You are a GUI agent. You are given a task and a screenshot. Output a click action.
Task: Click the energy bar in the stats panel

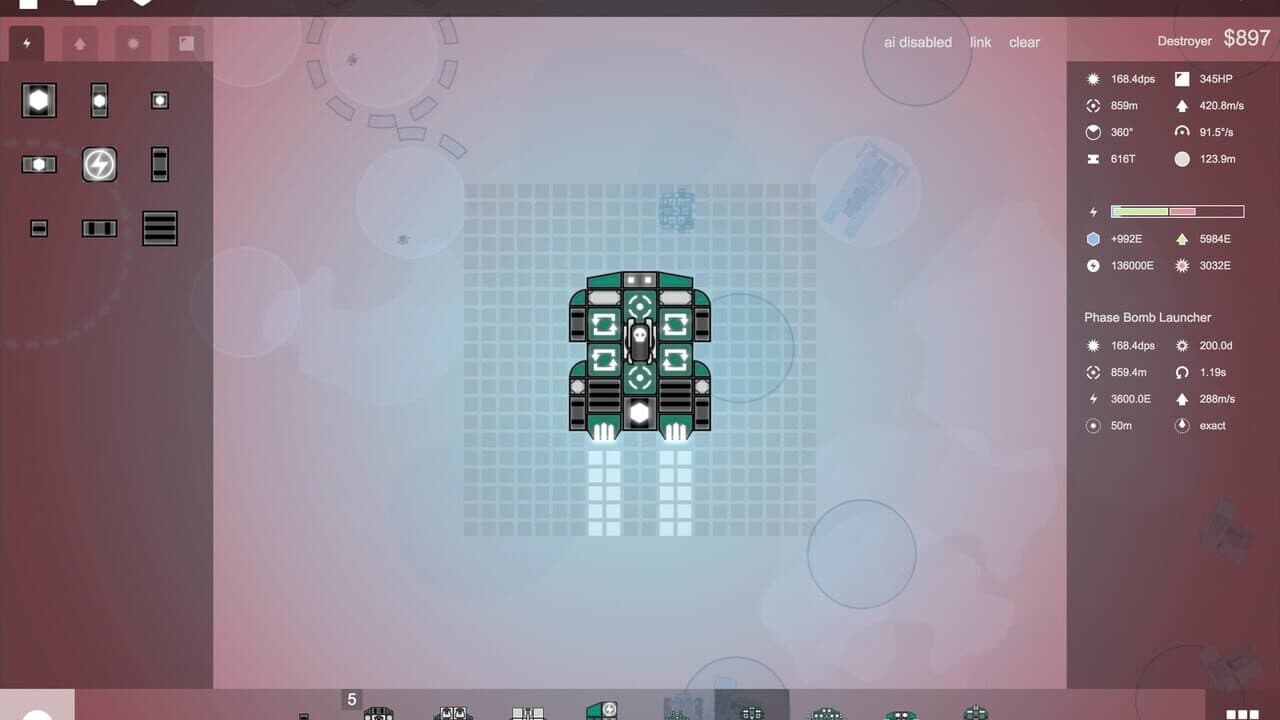[1177, 212]
